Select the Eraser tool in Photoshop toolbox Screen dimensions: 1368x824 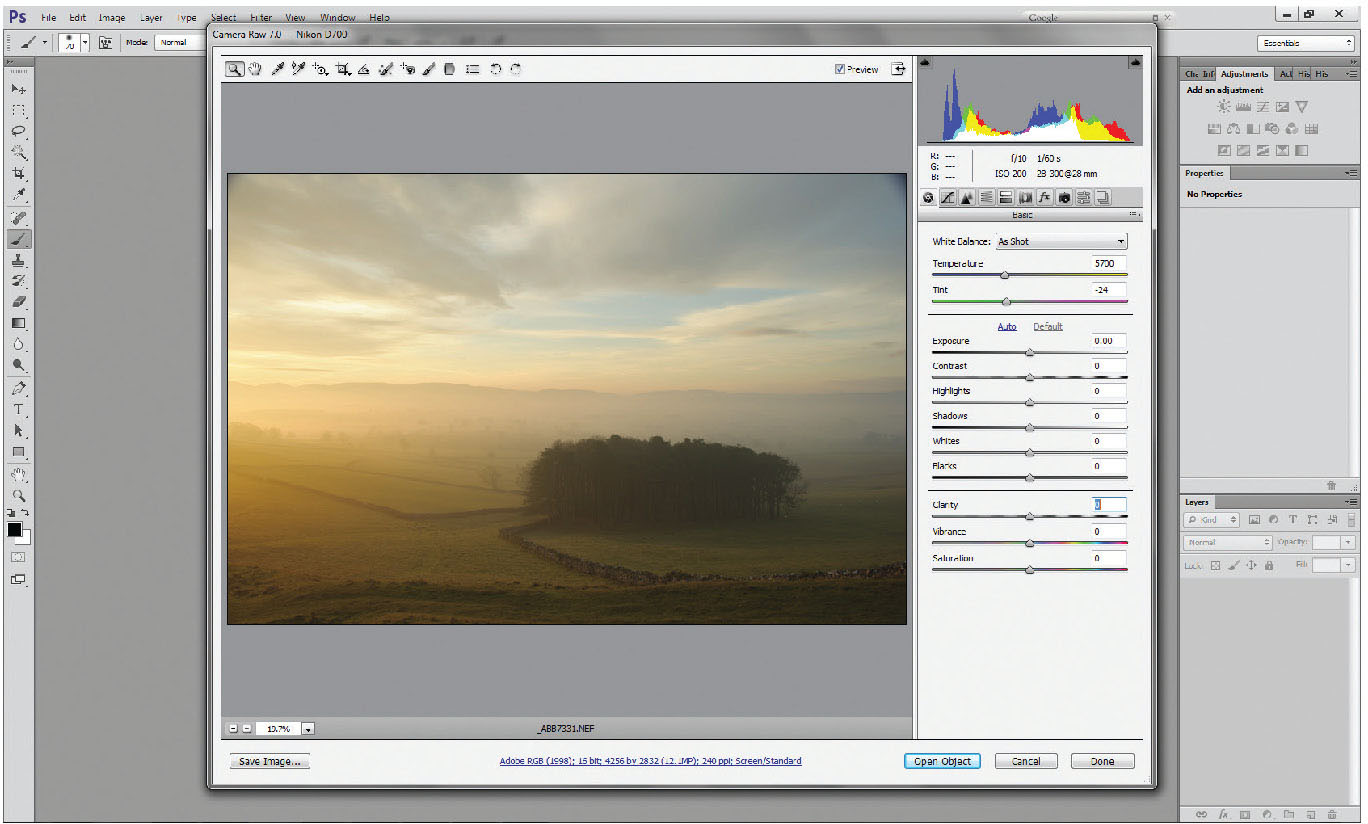click(19, 302)
